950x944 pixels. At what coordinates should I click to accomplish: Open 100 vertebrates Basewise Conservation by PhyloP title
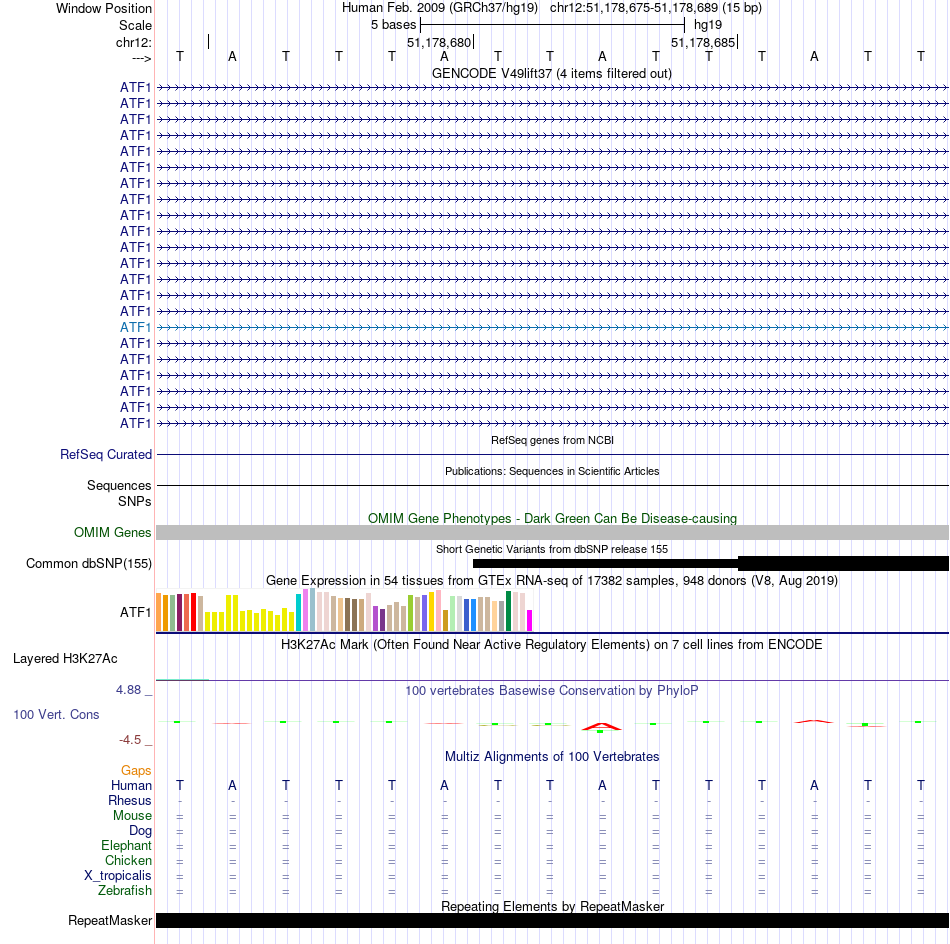coord(551,691)
